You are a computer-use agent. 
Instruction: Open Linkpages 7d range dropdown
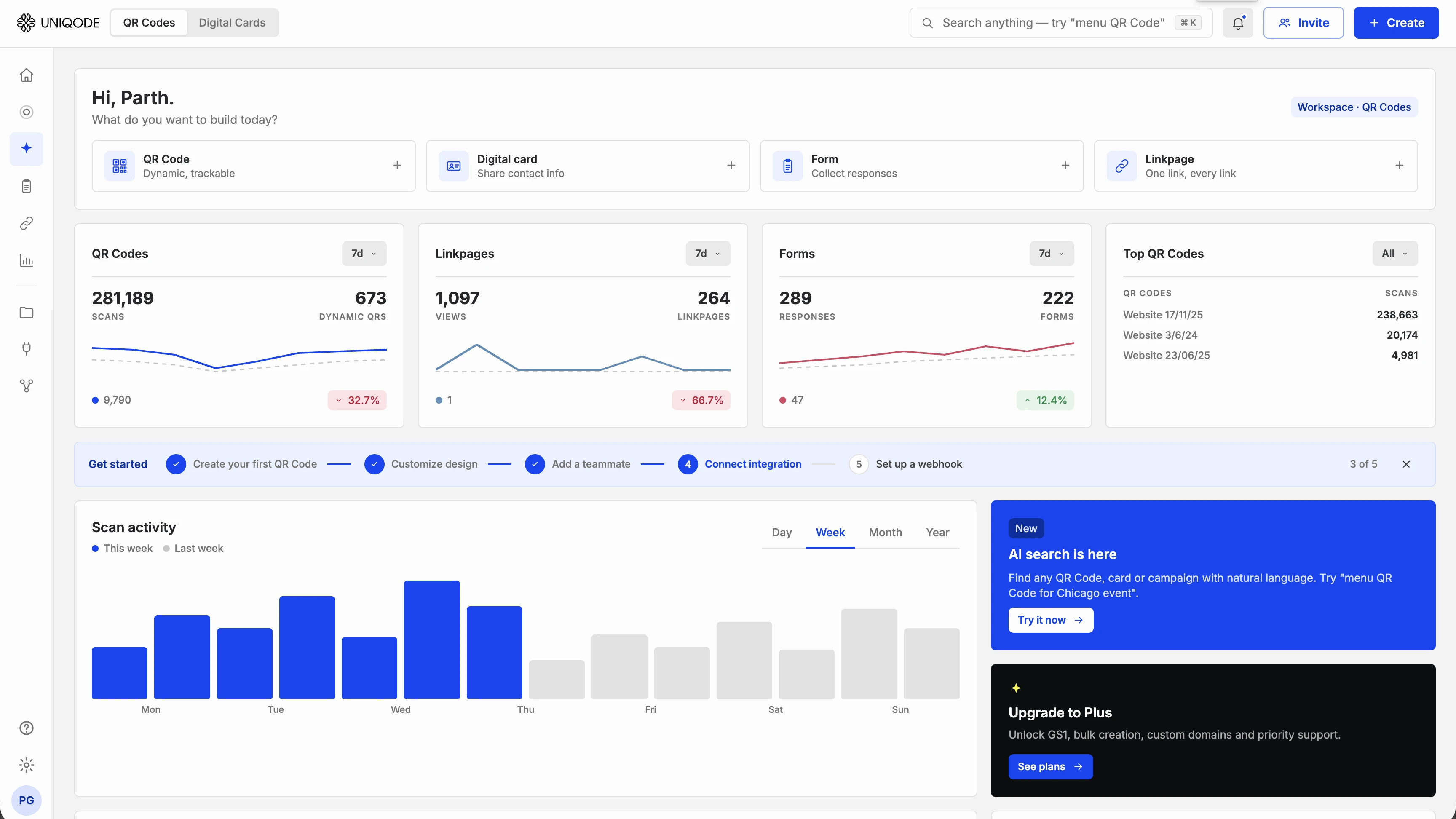coord(708,253)
